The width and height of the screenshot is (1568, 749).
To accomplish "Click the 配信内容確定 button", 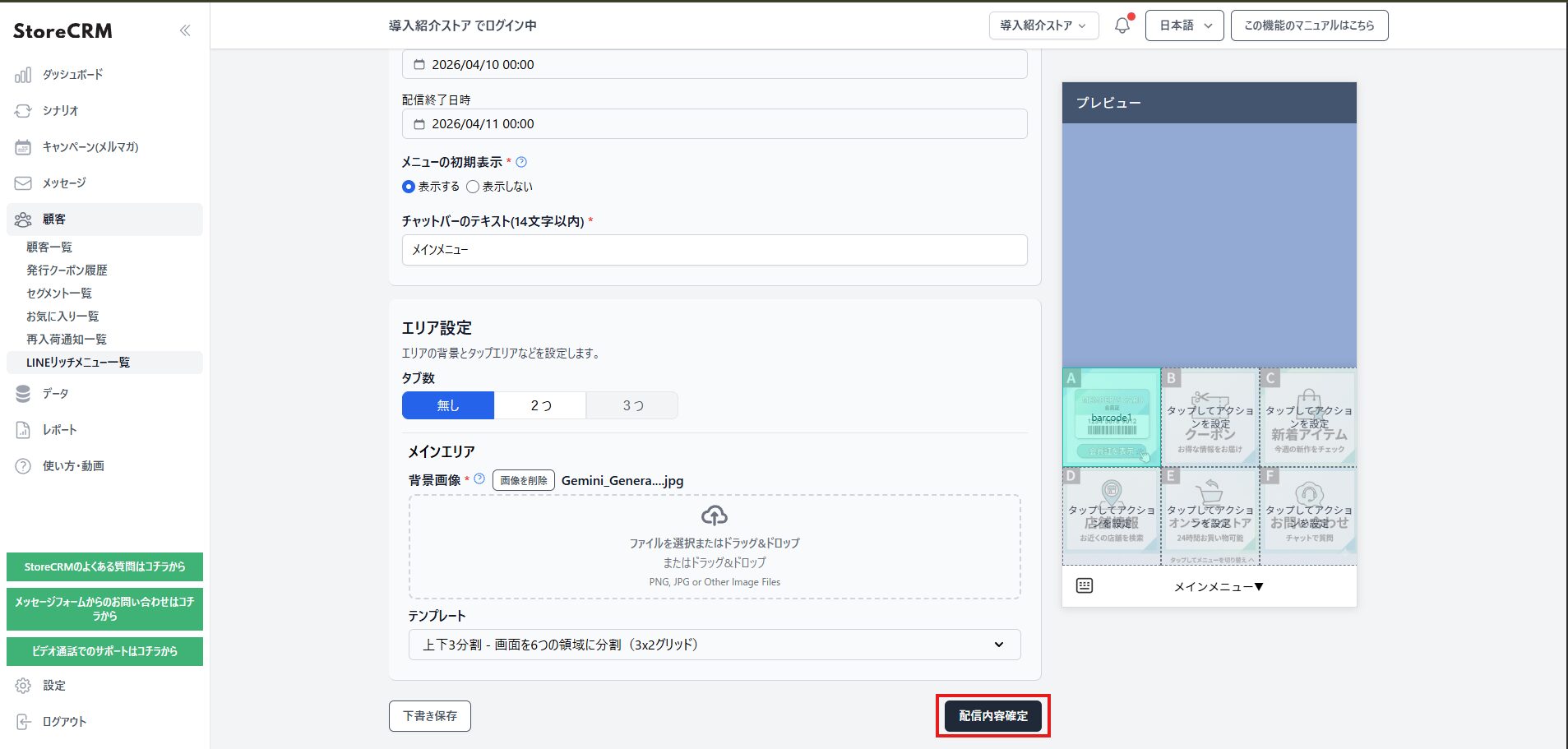I will coord(992,716).
